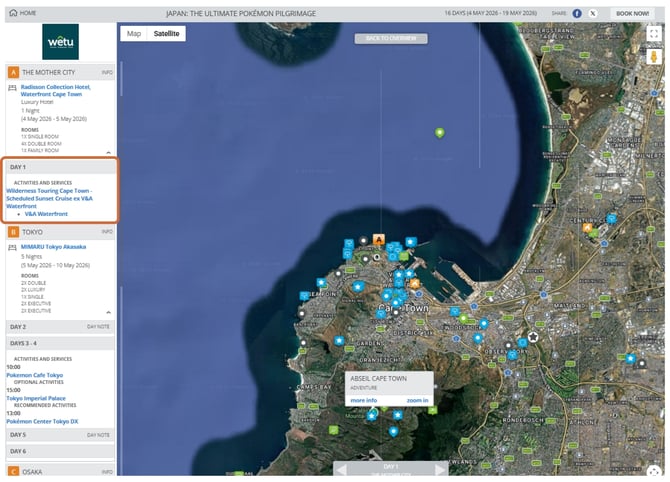Click the orange A destination badge
670x482 pixels.
point(13,72)
